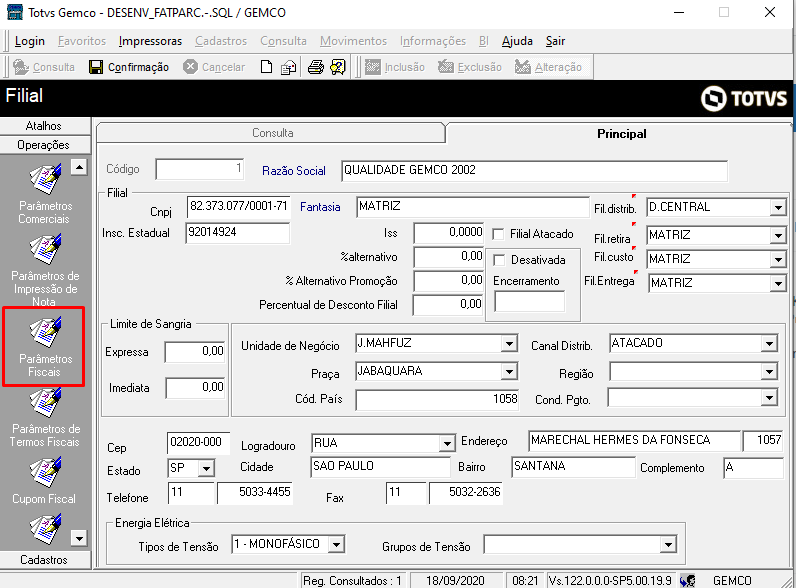
Task: Click the Encerramento date field
Action: coord(529,302)
